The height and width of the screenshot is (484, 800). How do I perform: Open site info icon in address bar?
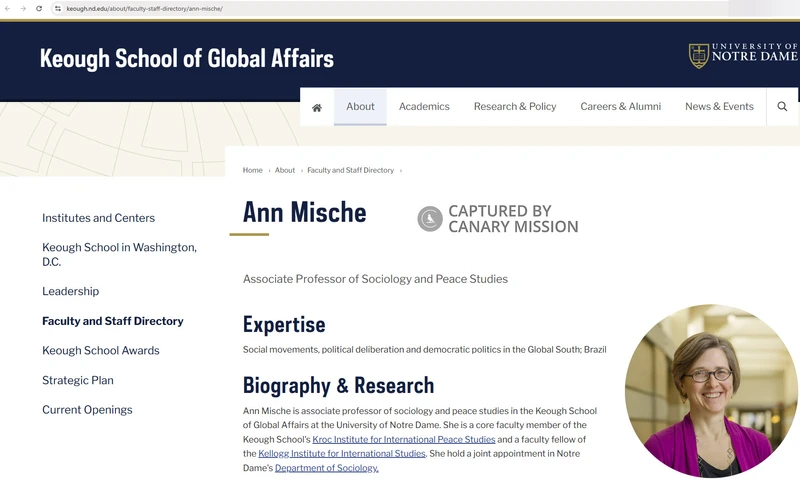tap(58, 9)
